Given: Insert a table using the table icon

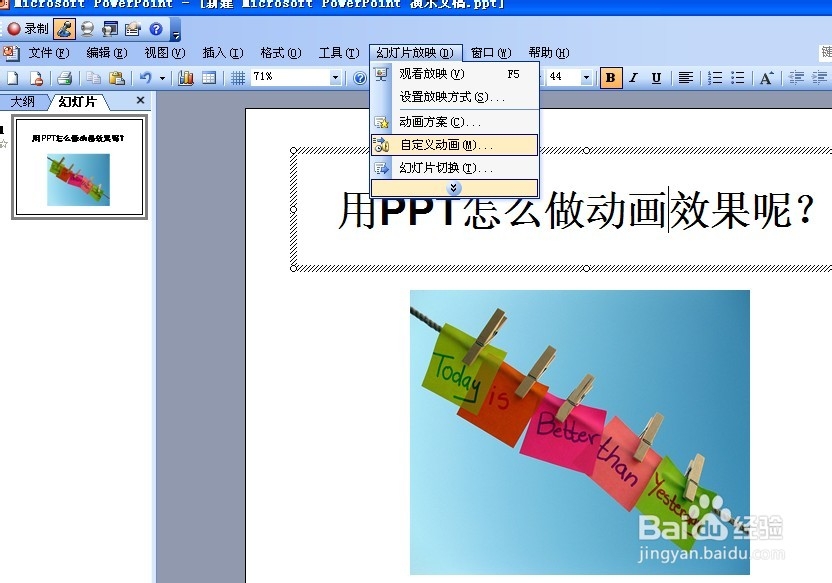Looking at the screenshot, I should pos(209,78).
